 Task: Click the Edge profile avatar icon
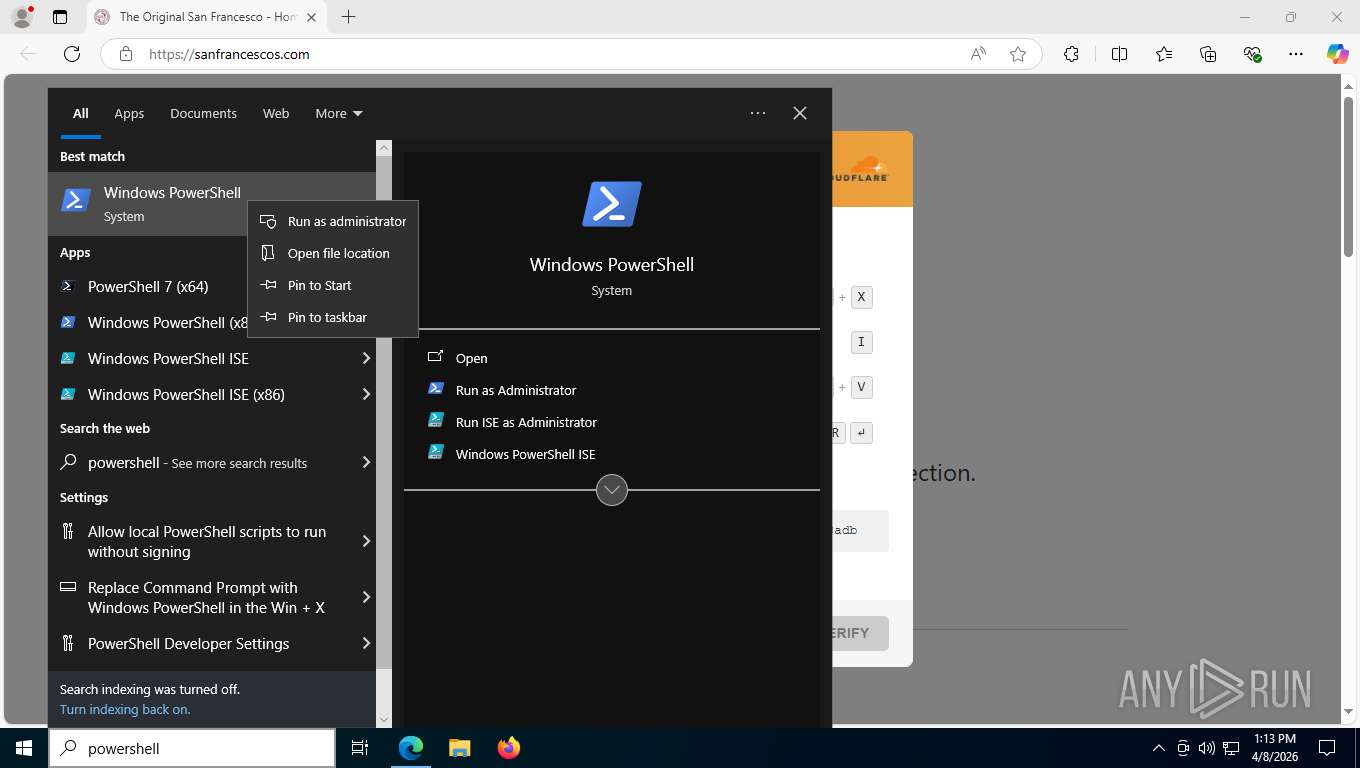[21, 17]
